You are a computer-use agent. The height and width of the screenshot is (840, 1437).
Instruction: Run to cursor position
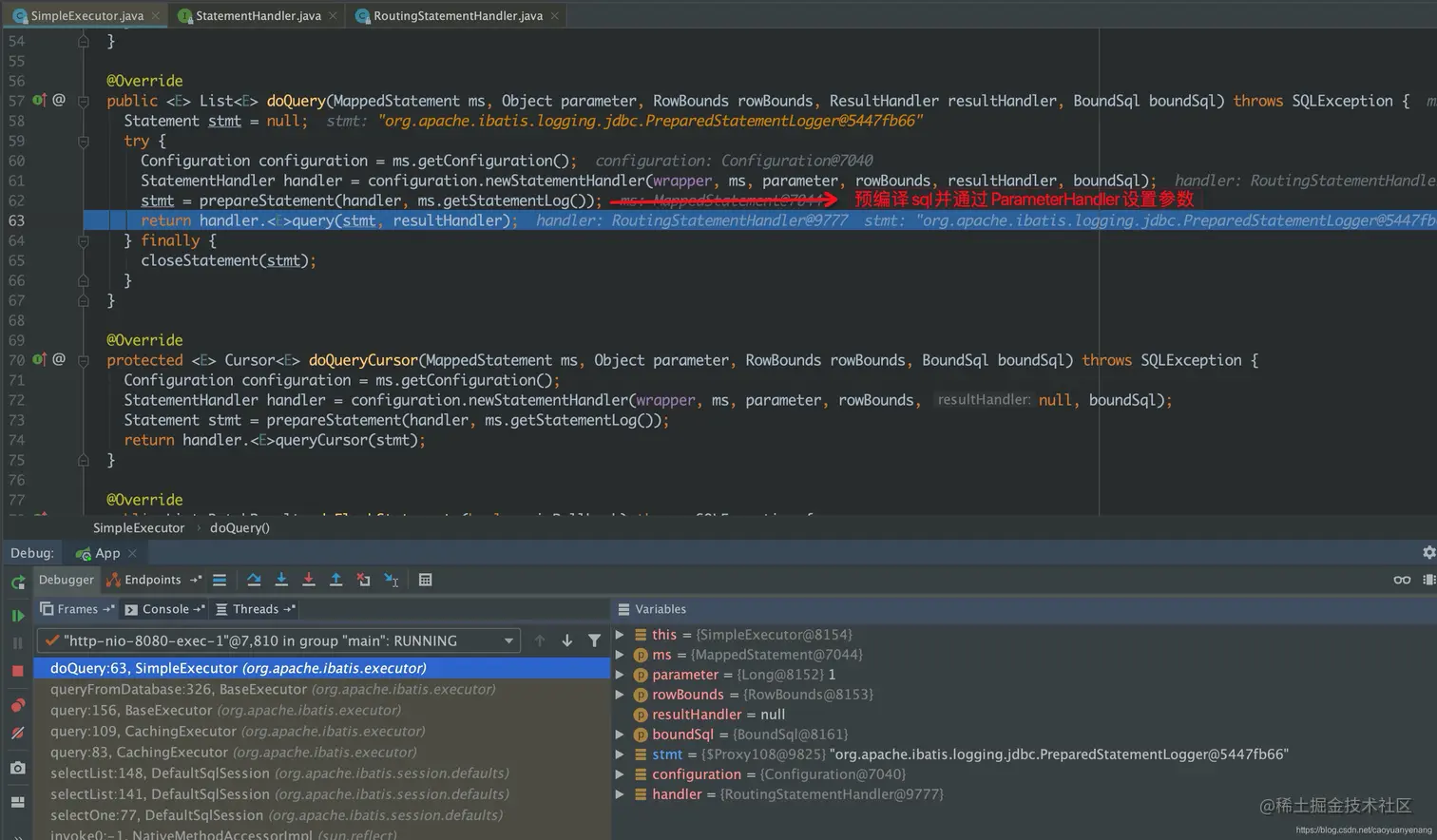click(392, 580)
